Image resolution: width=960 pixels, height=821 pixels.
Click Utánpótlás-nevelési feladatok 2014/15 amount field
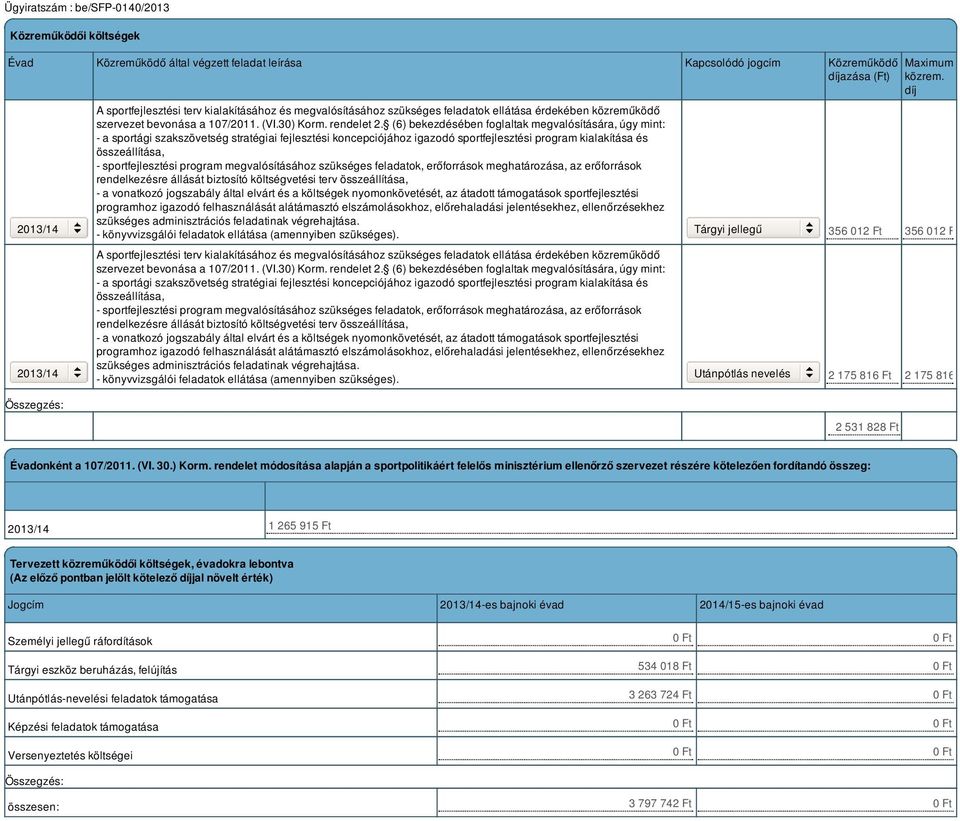[826, 695]
